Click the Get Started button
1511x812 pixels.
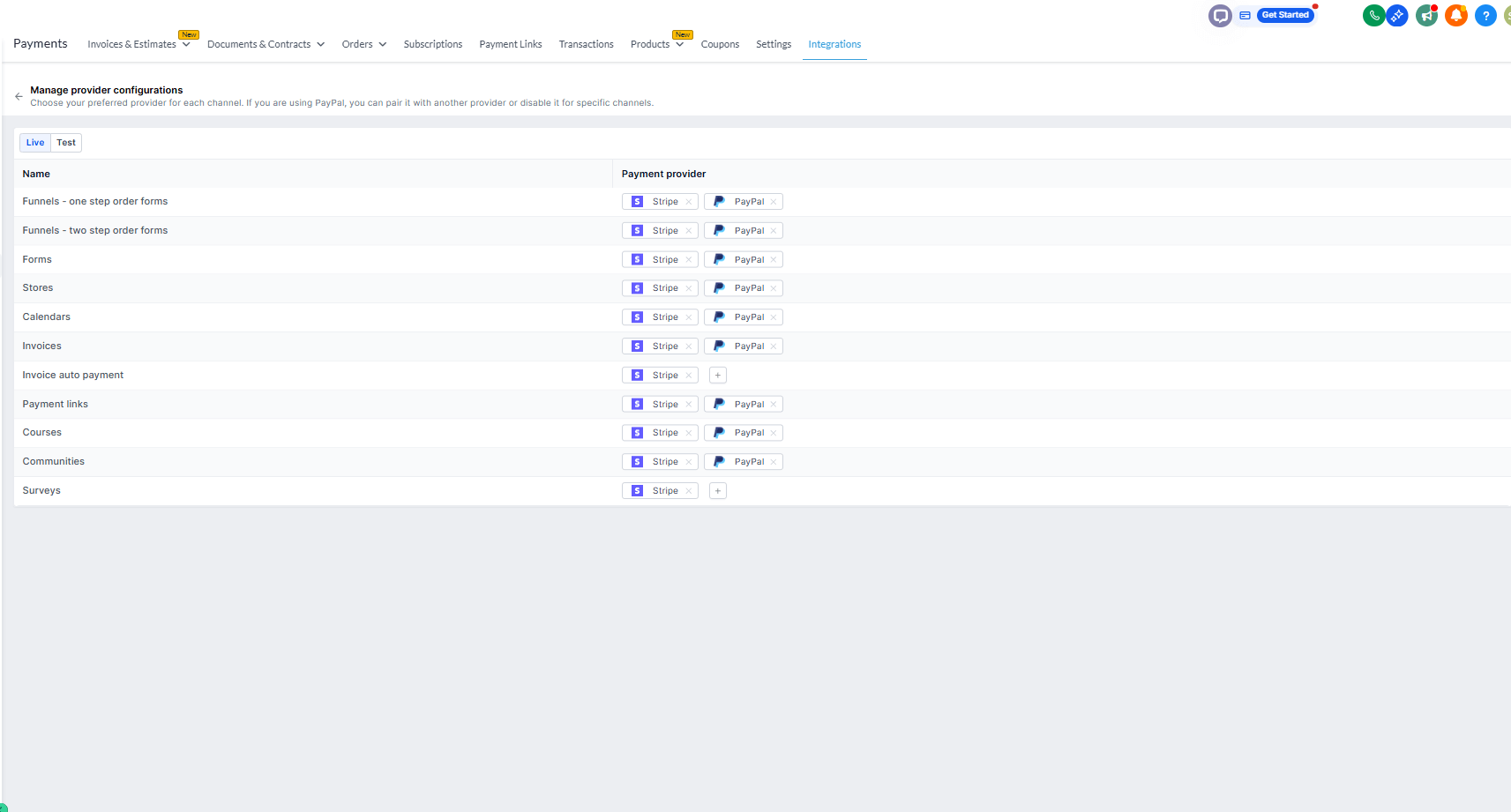1285,15
